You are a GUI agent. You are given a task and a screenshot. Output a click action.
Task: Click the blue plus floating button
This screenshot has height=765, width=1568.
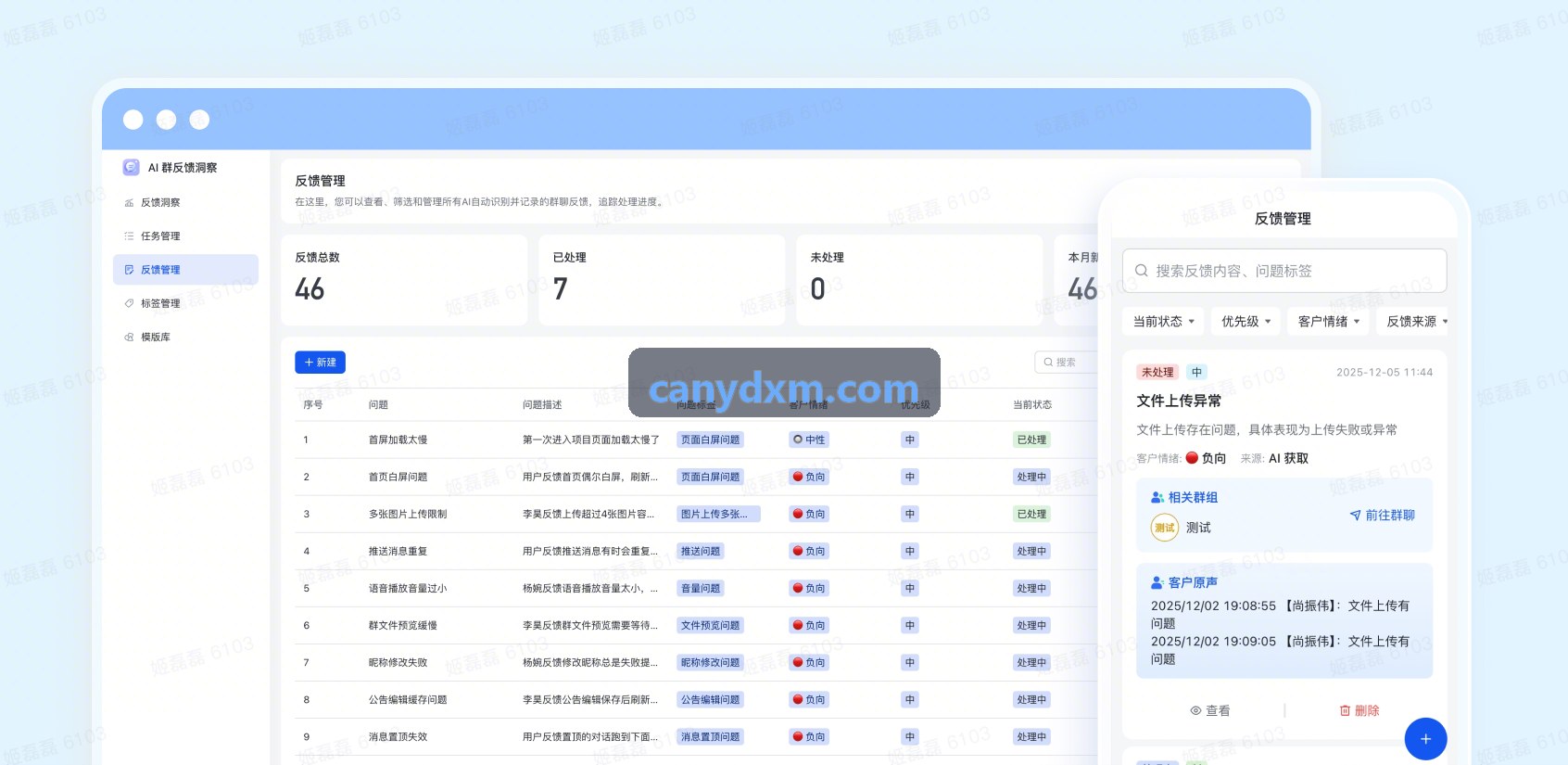pyautogui.click(x=1425, y=739)
